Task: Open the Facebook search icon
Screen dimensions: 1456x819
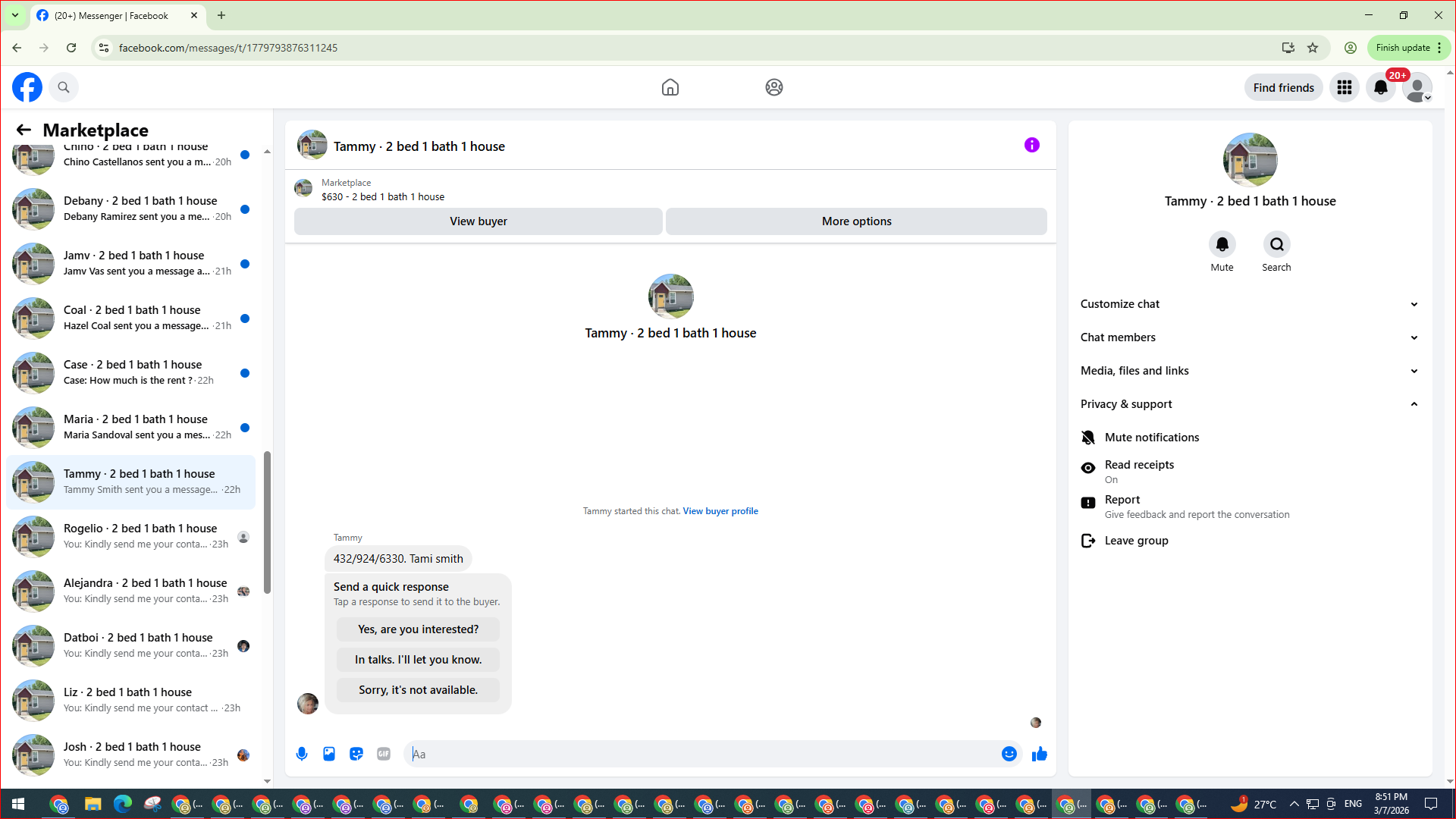Action: coord(64,87)
